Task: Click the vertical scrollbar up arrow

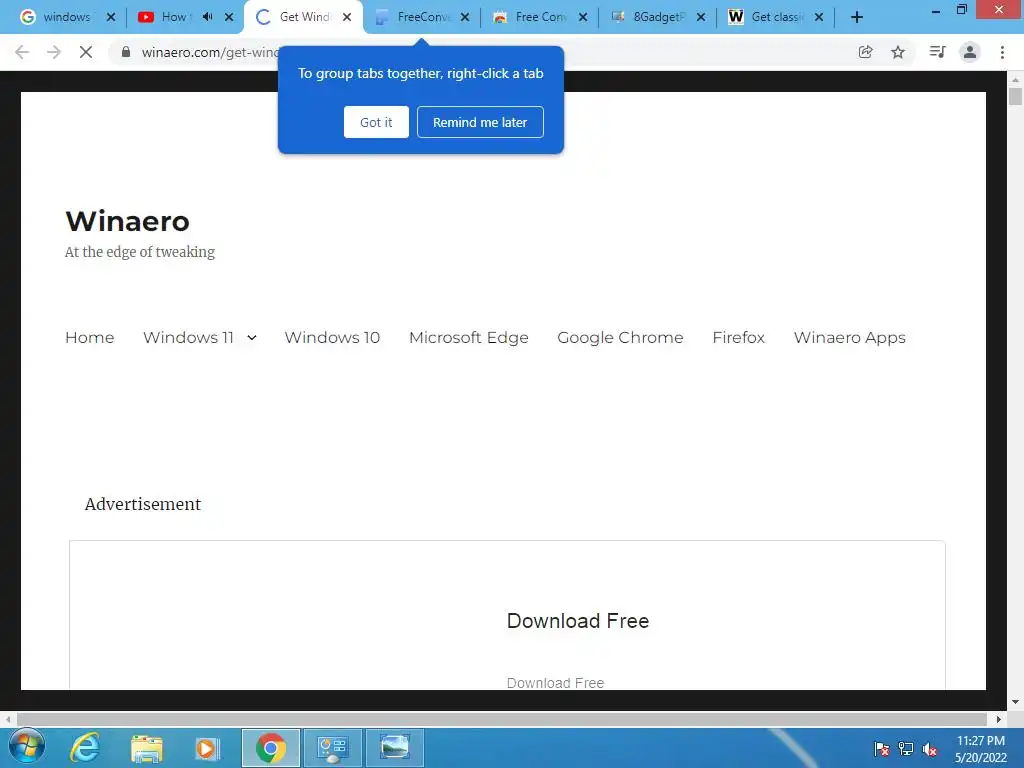Action: point(1015,80)
